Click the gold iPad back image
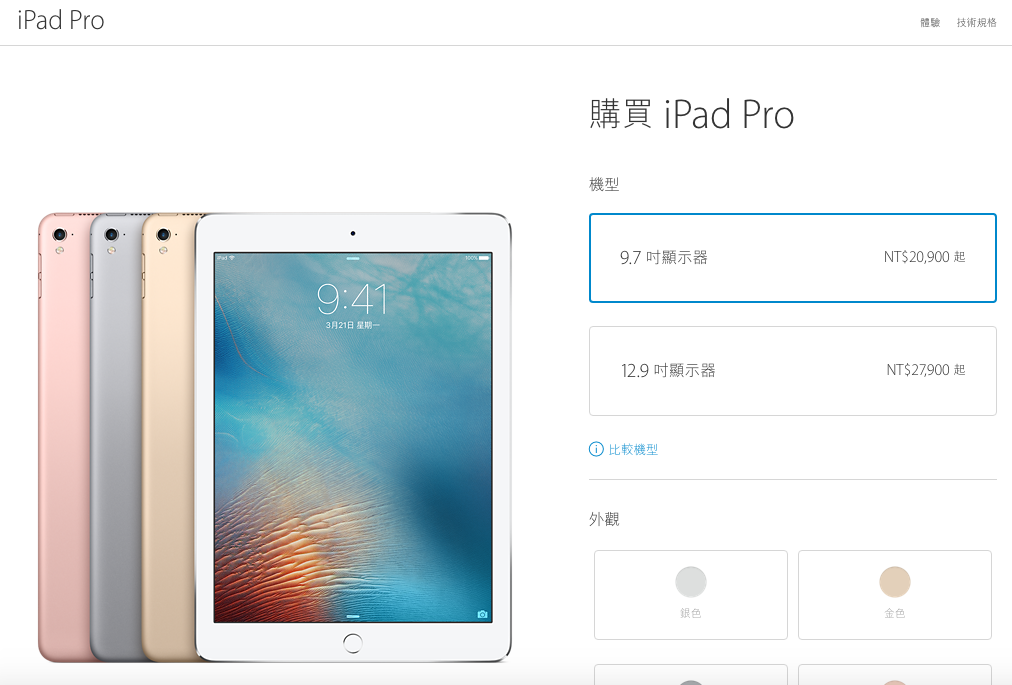The image size is (1012, 685). (169, 438)
